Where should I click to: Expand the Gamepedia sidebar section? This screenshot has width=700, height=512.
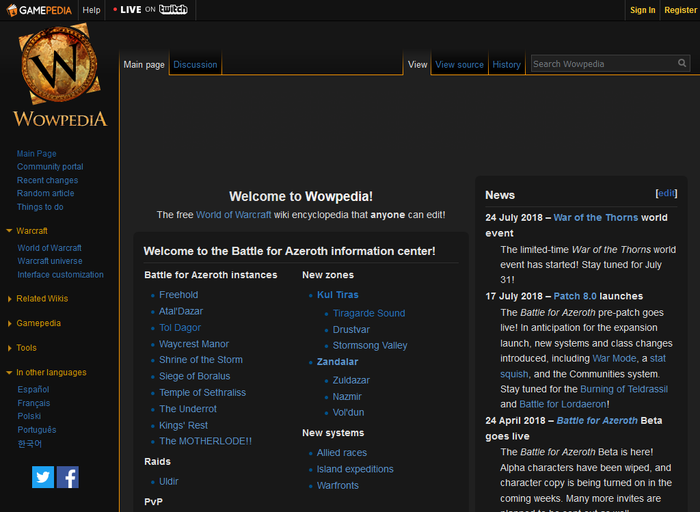click(38, 323)
